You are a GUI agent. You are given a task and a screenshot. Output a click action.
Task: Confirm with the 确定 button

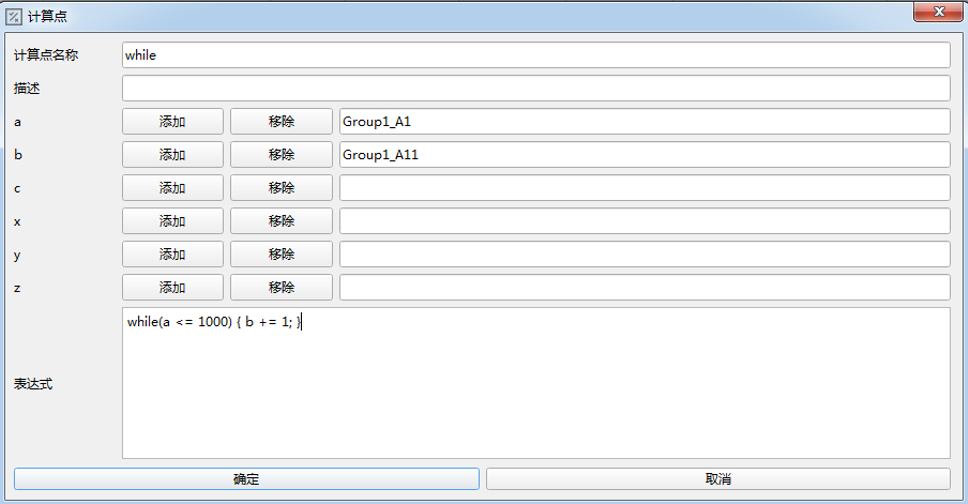click(246, 479)
